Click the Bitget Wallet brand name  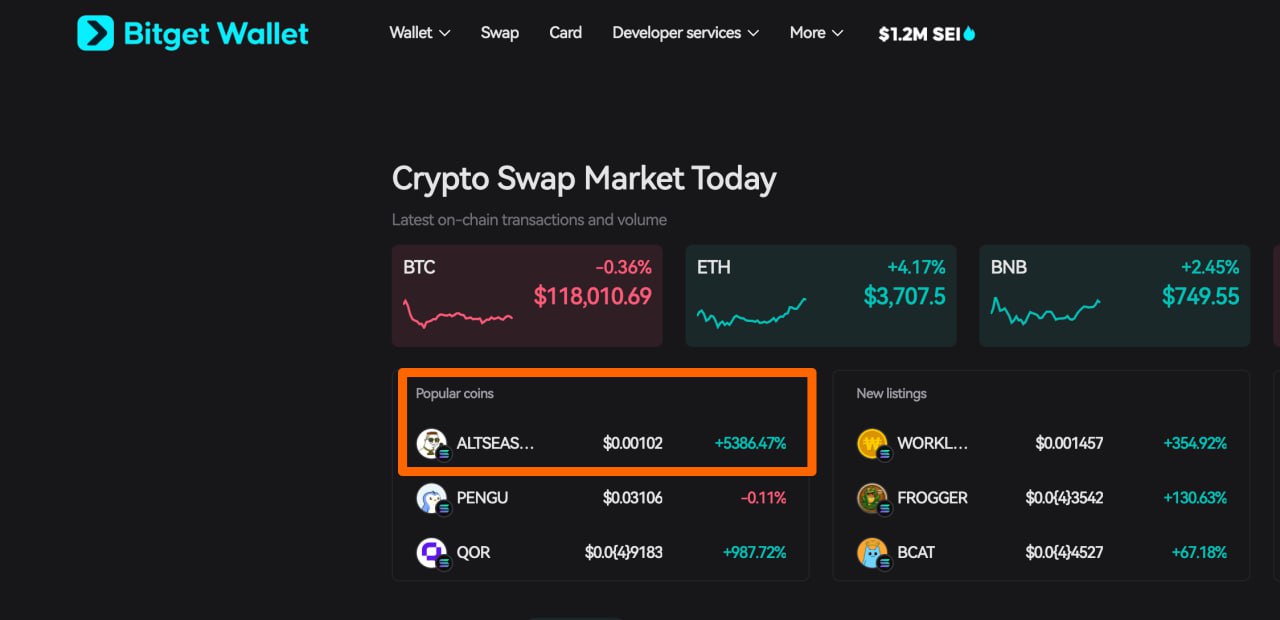coord(216,34)
